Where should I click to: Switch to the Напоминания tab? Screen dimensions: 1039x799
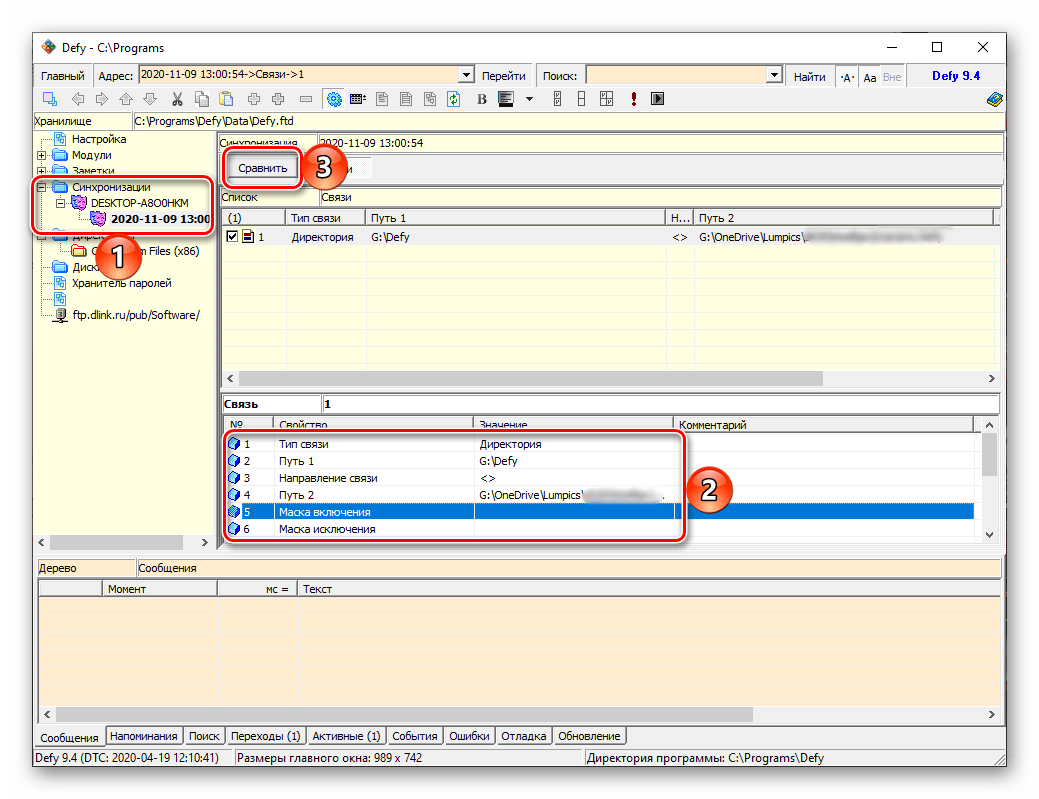[x=144, y=736]
